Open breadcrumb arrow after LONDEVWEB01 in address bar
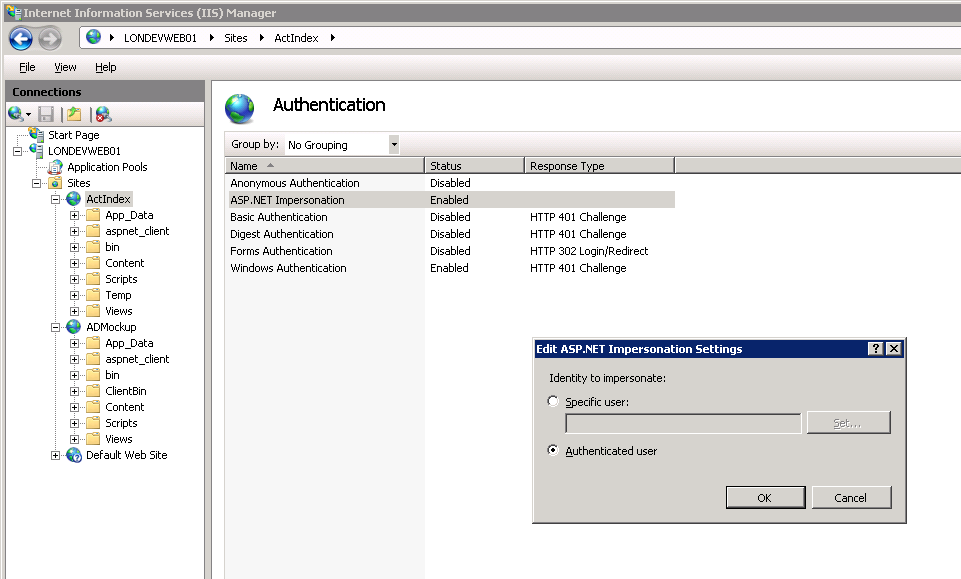This screenshot has width=961, height=579. click(211, 38)
